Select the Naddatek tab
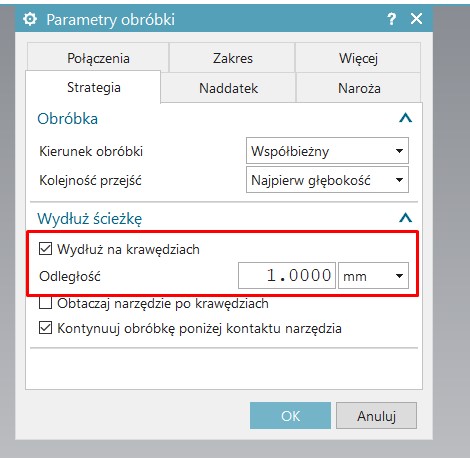 [228, 88]
